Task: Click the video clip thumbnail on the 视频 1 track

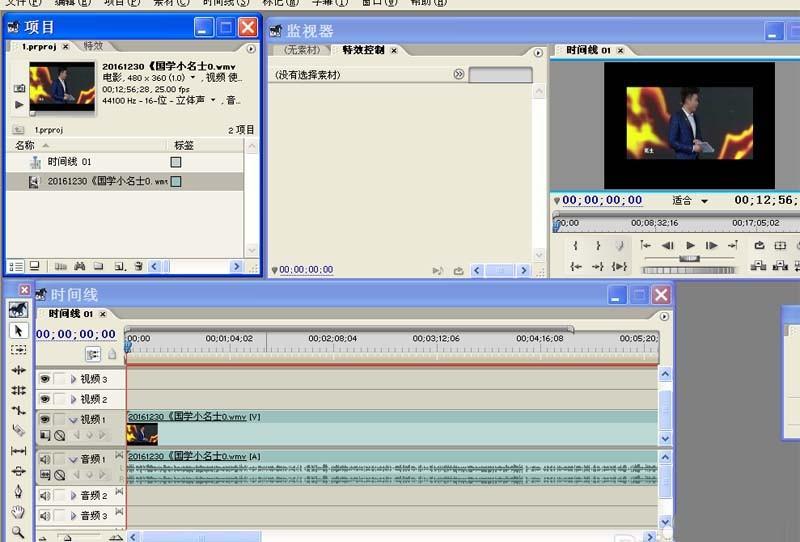Action: (142, 434)
